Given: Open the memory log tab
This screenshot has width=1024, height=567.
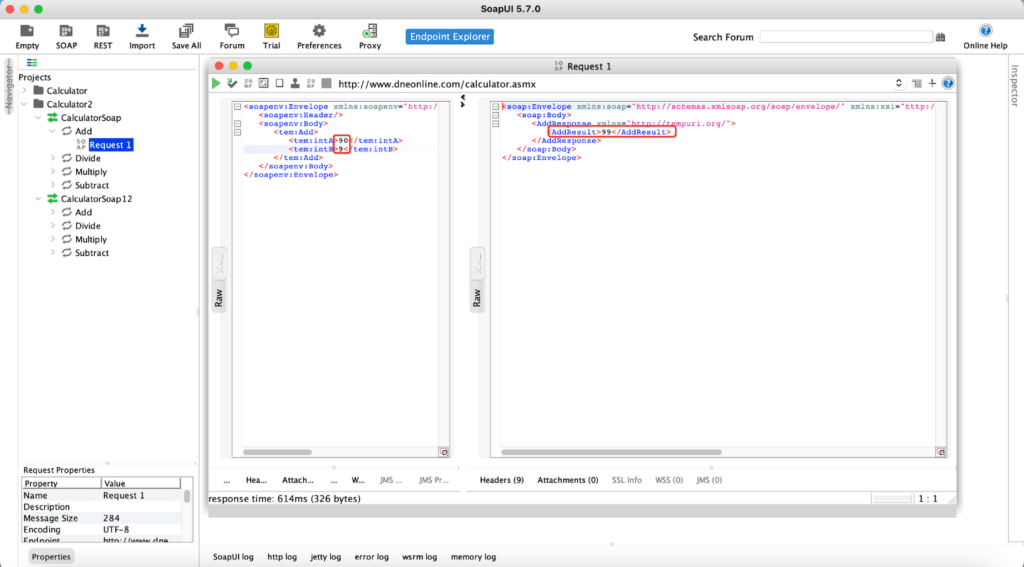Looking at the screenshot, I should coord(473,557).
